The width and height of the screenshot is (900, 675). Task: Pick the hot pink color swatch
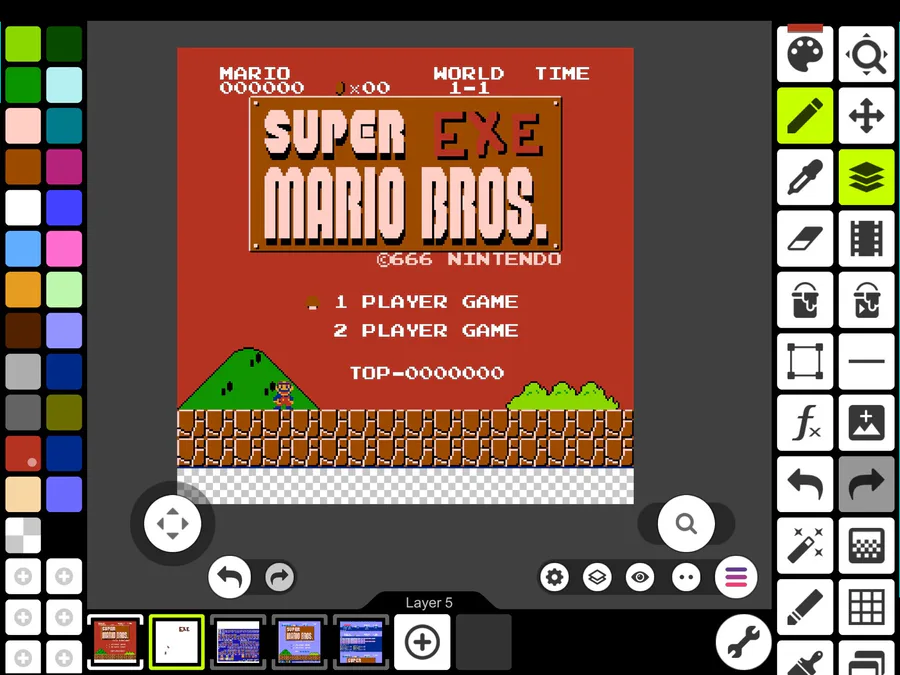[x=64, y=248]
